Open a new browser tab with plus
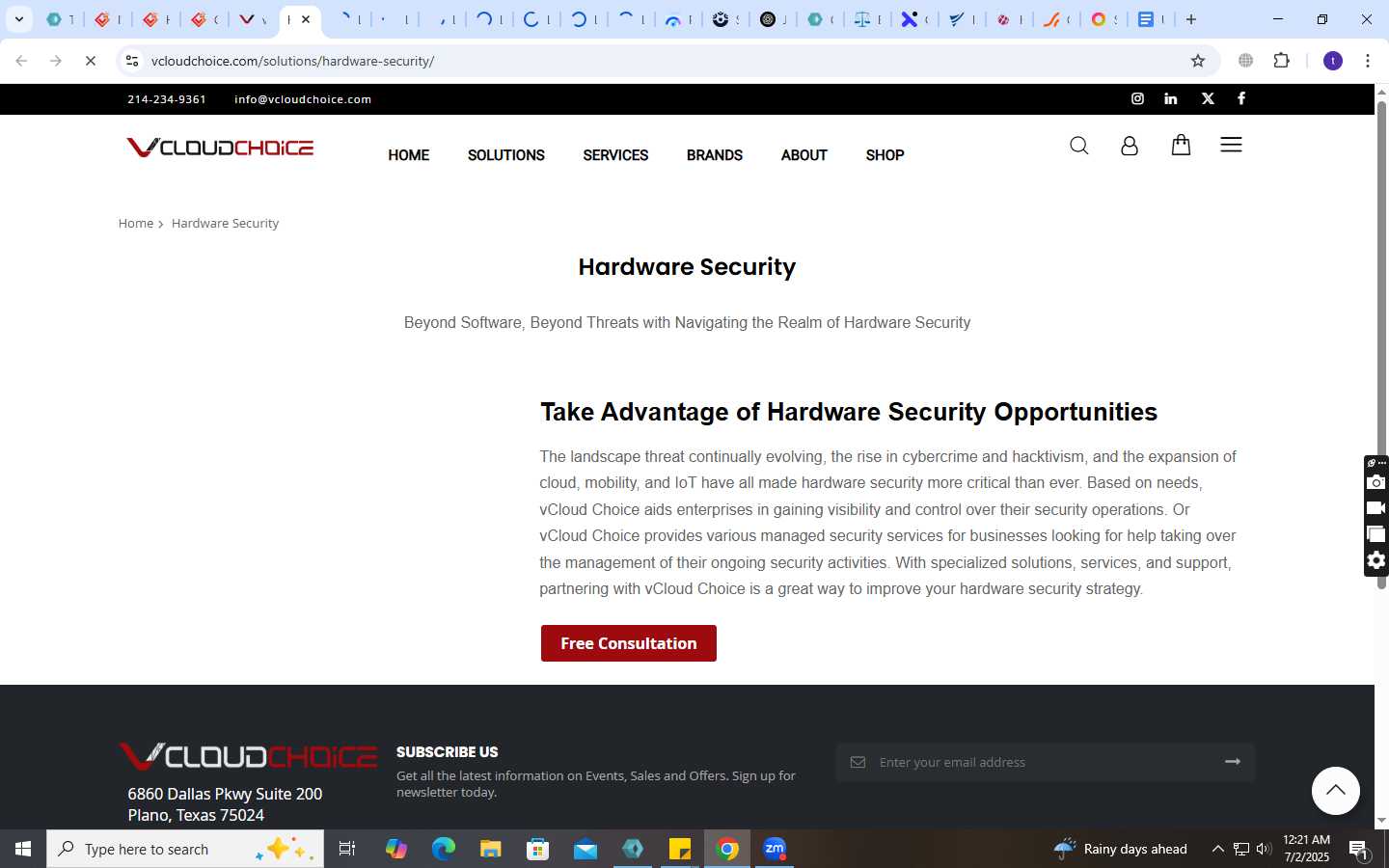The height and width of the screenshot is (868, 1389). (x=1191, y=19)
